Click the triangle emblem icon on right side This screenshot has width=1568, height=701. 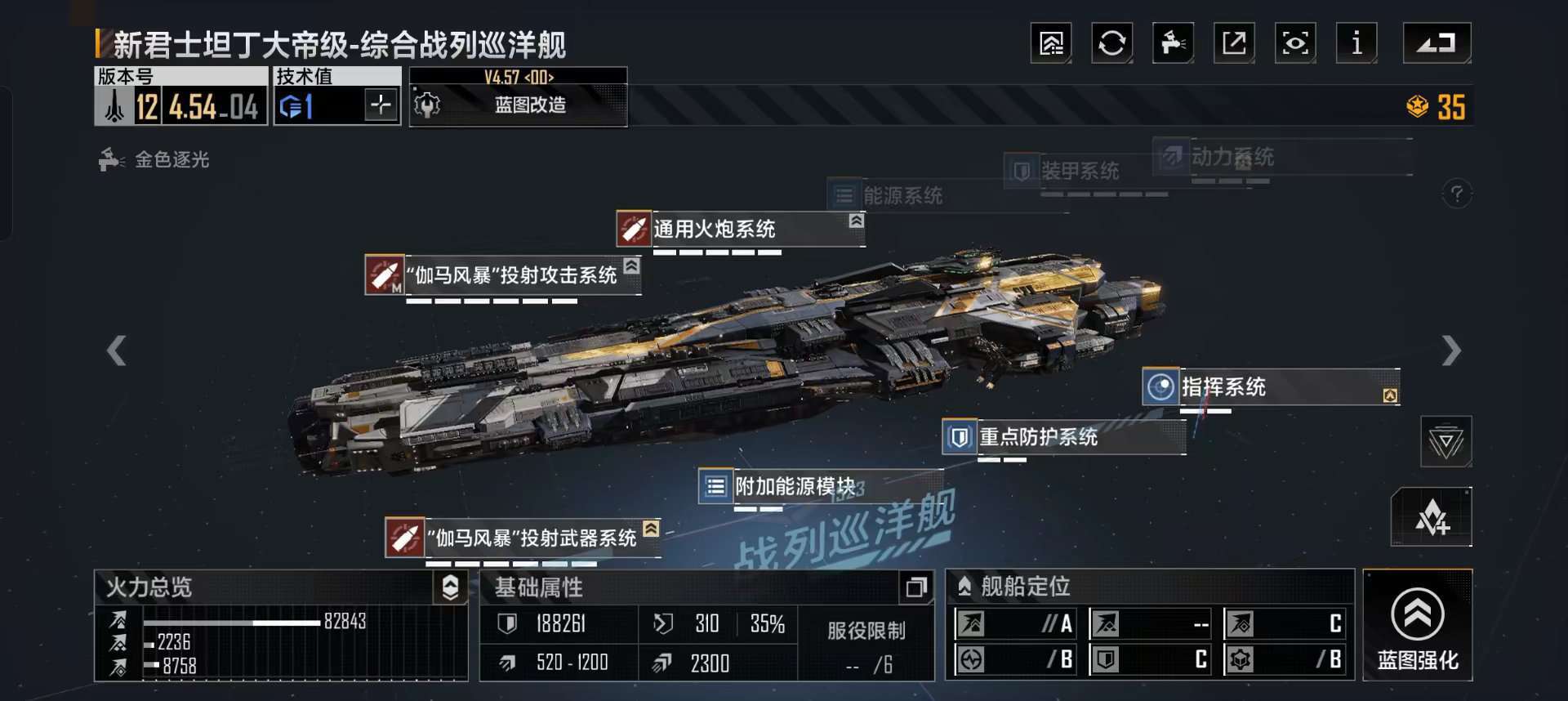(x=1445, y=442)
